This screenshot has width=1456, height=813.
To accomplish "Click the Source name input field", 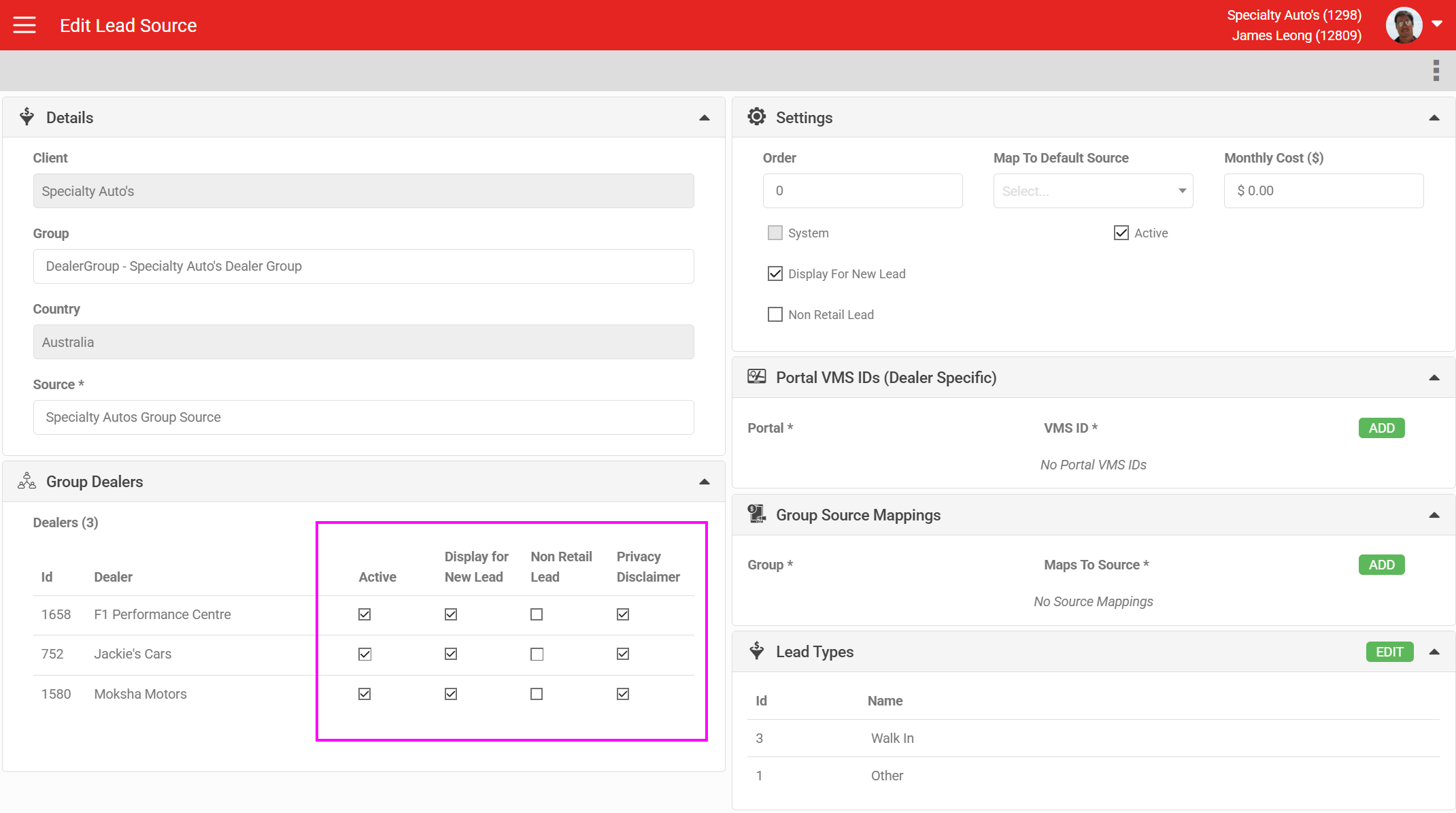I will pyautogui.click(x=363, y=417).
